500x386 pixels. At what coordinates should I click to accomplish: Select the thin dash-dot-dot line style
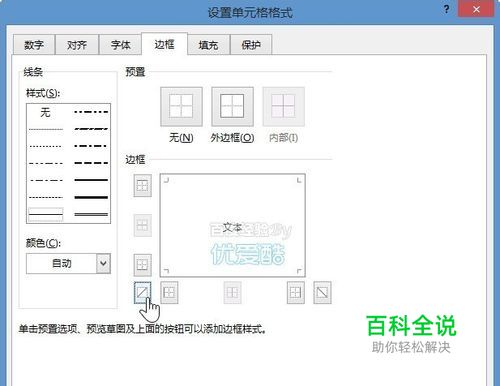tap(46, 163)
